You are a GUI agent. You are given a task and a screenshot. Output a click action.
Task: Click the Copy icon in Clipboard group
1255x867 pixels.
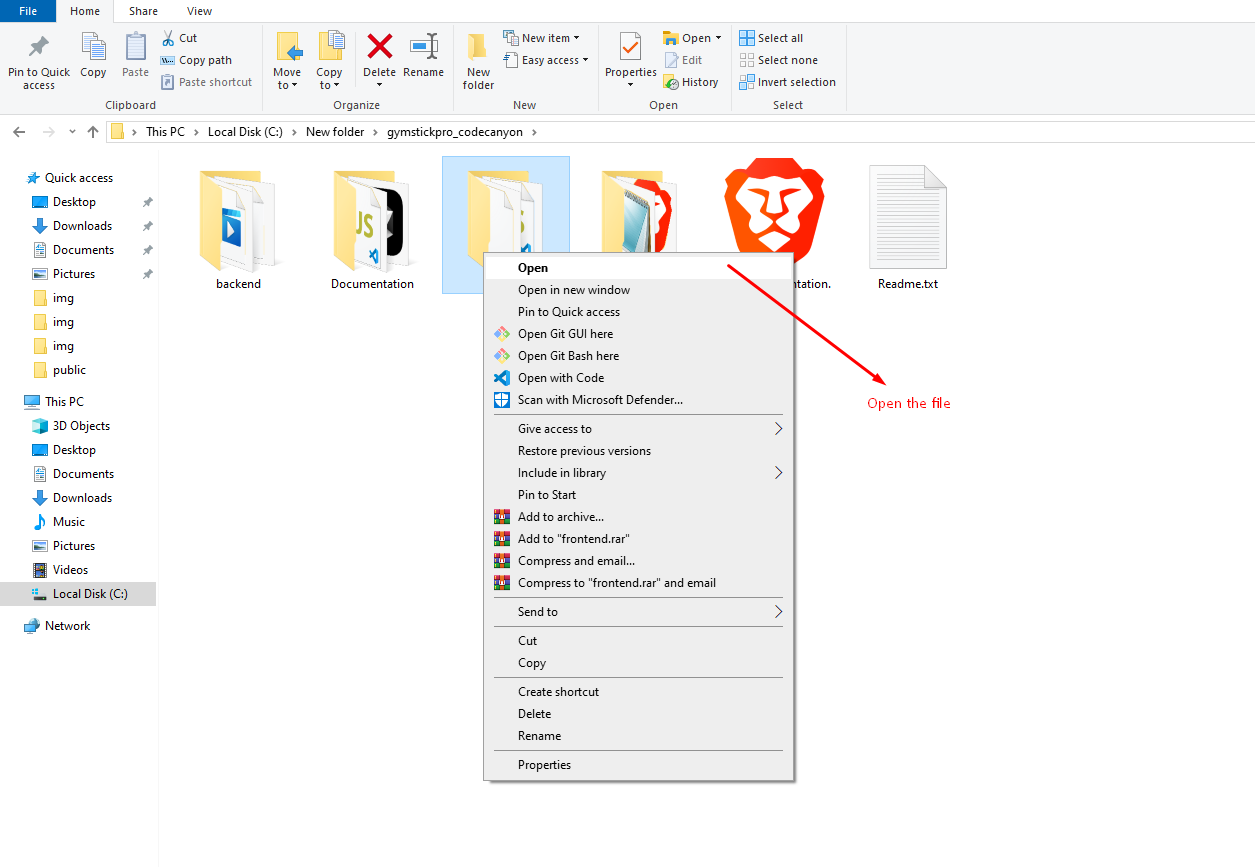(x=93, y=47)
